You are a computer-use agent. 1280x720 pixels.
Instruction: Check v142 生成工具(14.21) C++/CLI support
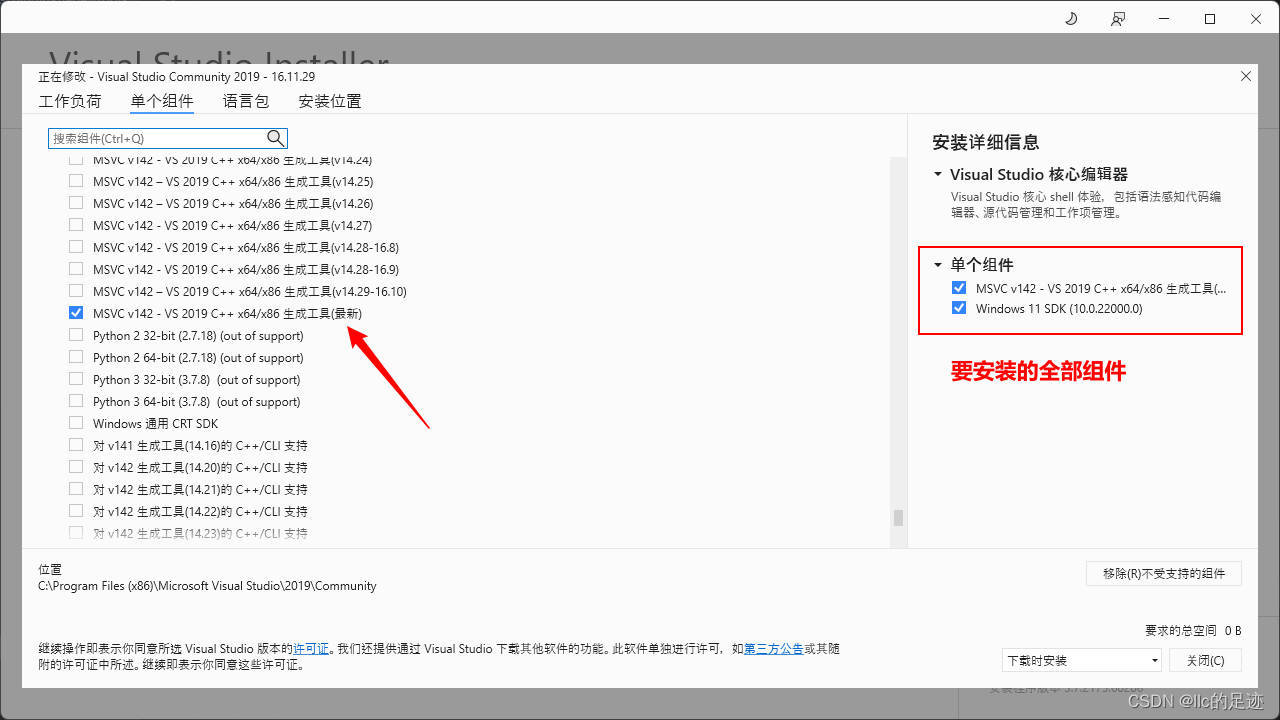coord(76,489)
